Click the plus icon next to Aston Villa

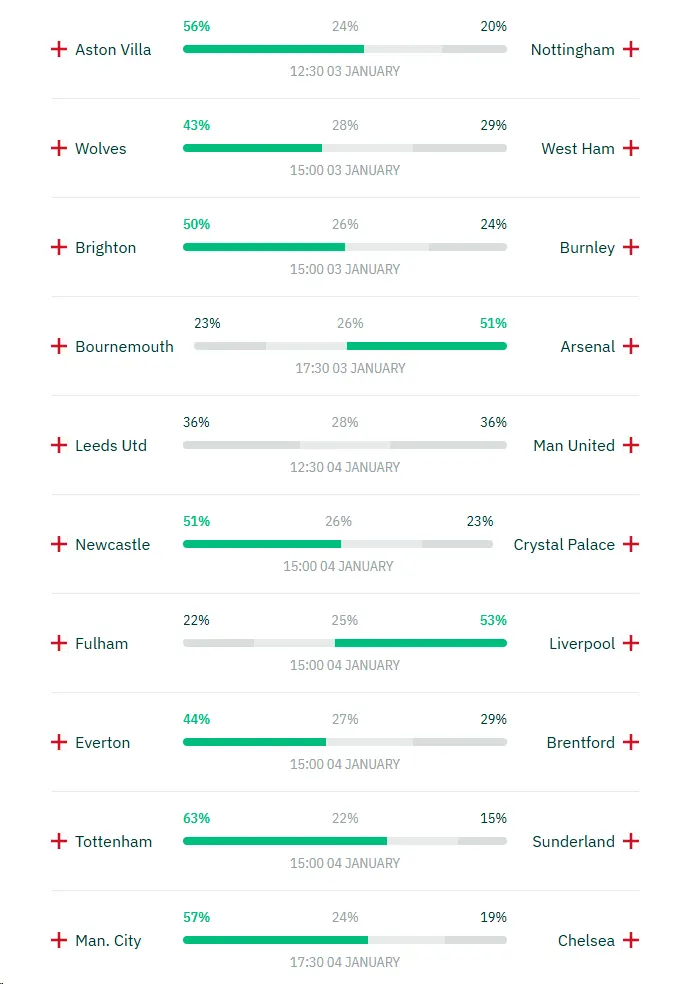coord(59,48)
